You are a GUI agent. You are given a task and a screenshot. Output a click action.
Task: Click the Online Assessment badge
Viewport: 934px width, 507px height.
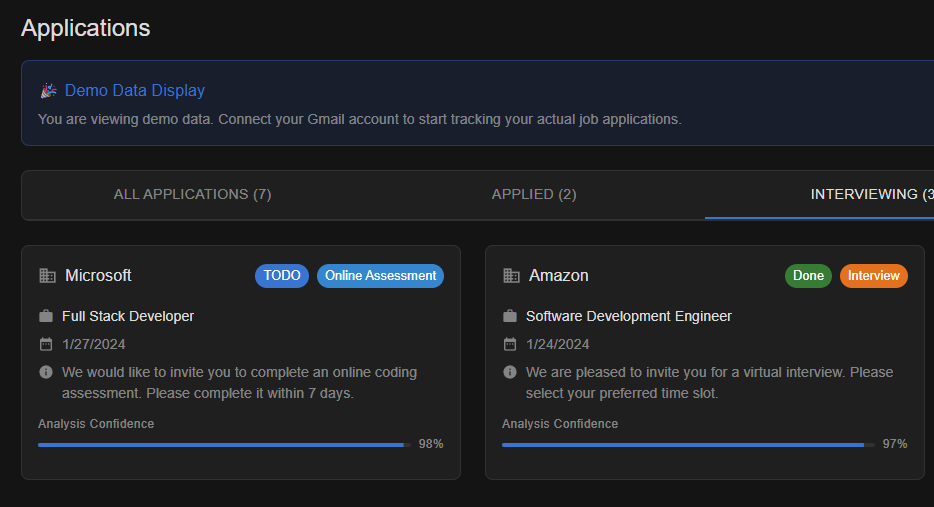coord(380,276)
